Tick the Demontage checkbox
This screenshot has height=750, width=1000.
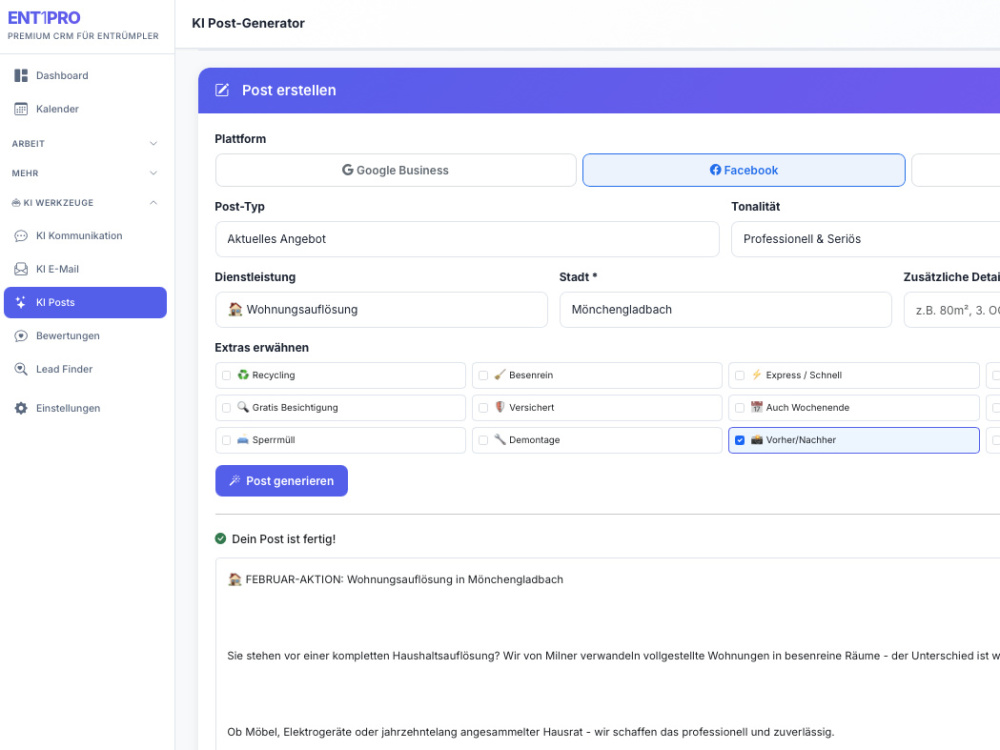coord(483,440)
